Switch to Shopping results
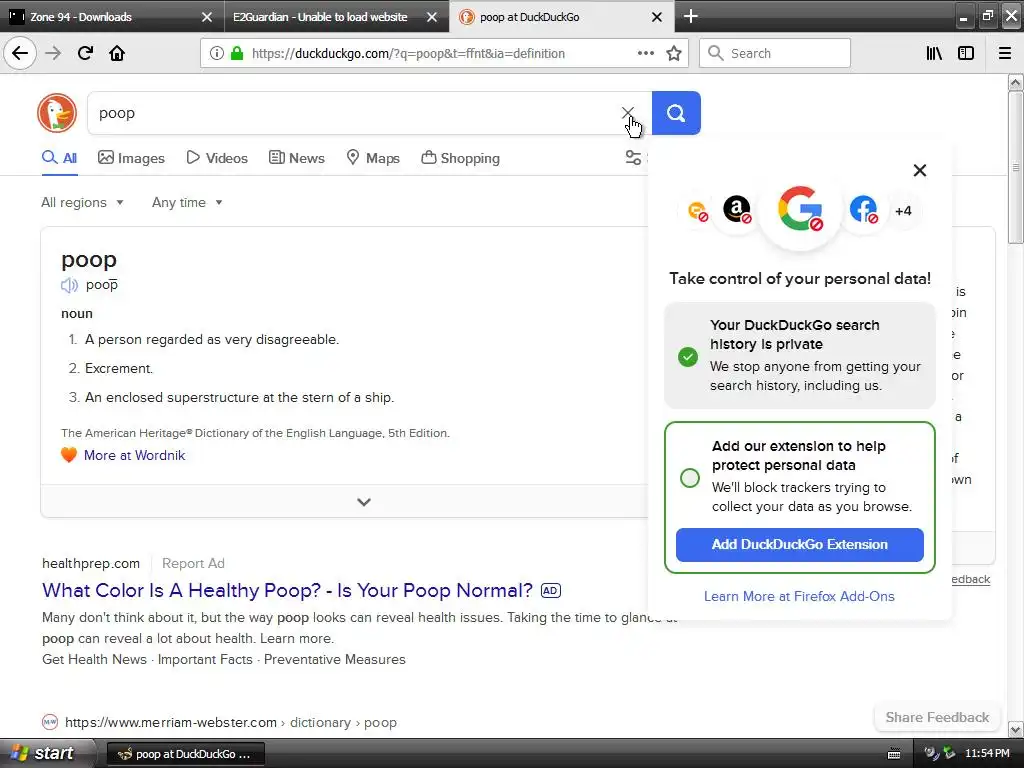The image size is (1024, 768). pyautogui.click(x=460, y=158)
